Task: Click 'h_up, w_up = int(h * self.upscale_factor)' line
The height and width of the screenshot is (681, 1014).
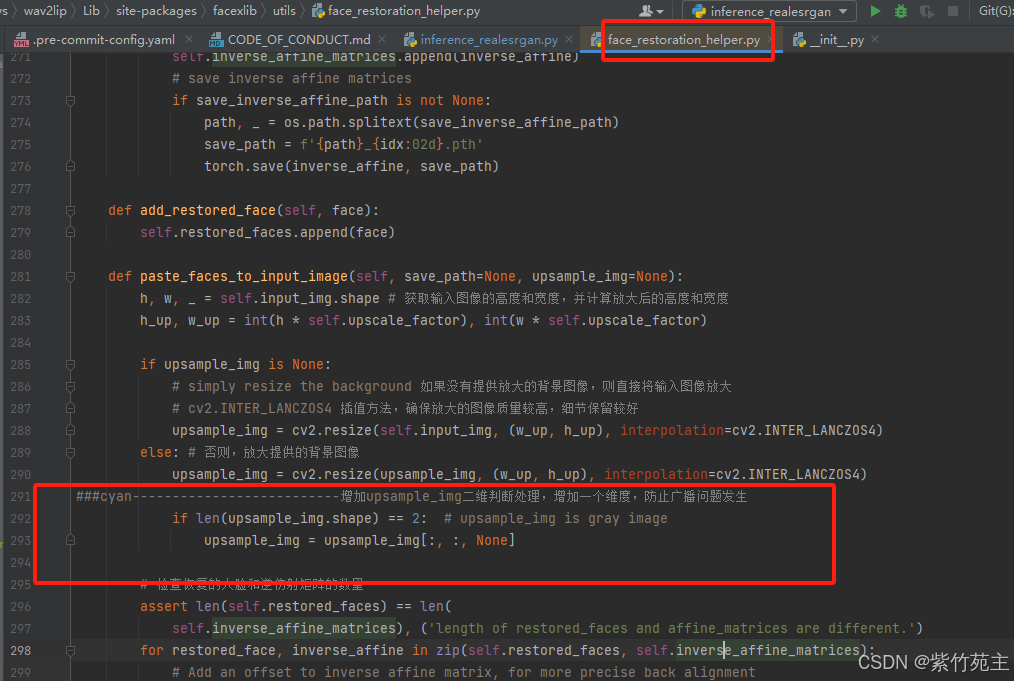Action: [x=424, y=320]
